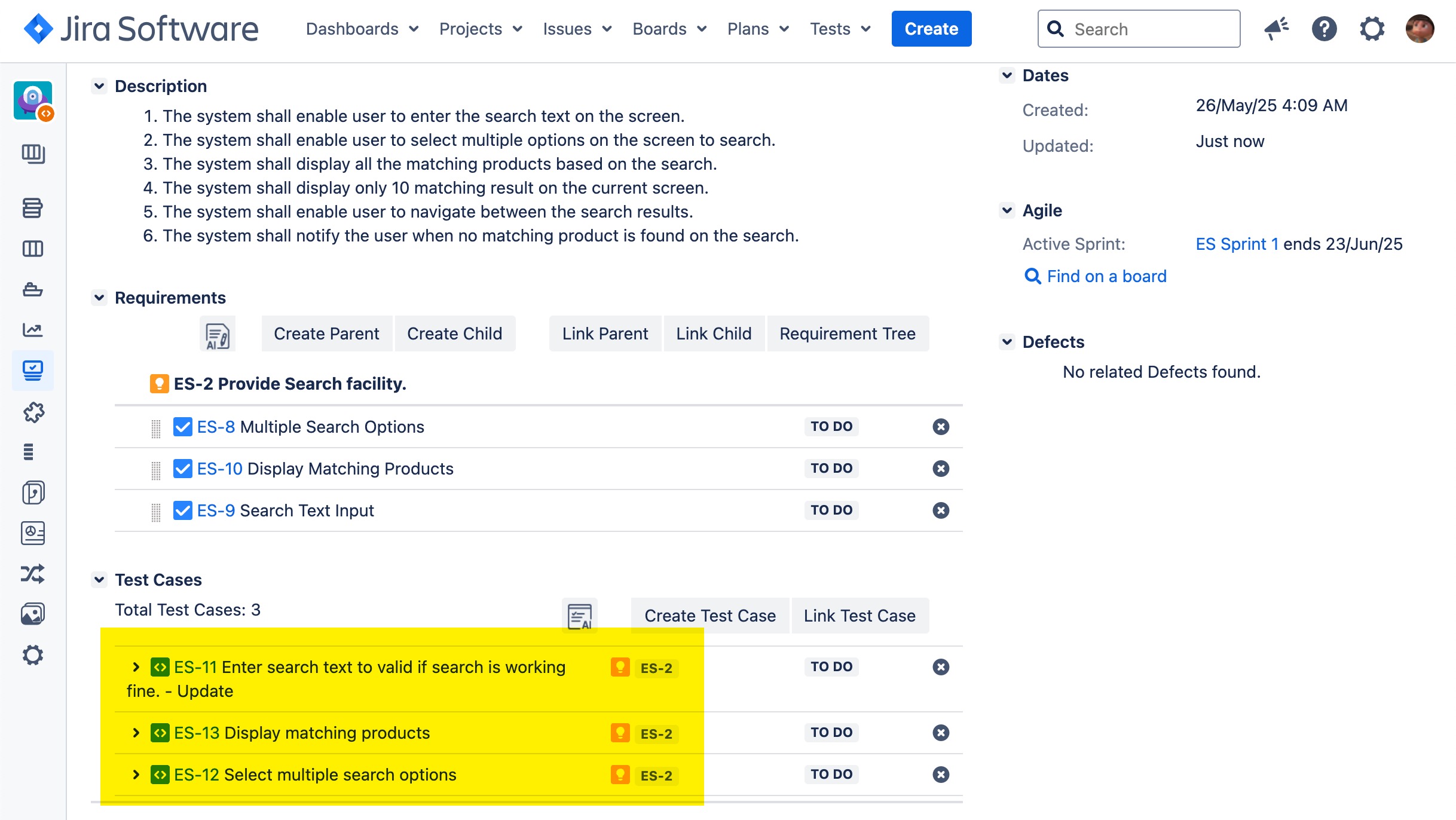Open the notifications megaphone icon
Viewport: 1456px width, 820px height.
click(x=1276, y=29)
